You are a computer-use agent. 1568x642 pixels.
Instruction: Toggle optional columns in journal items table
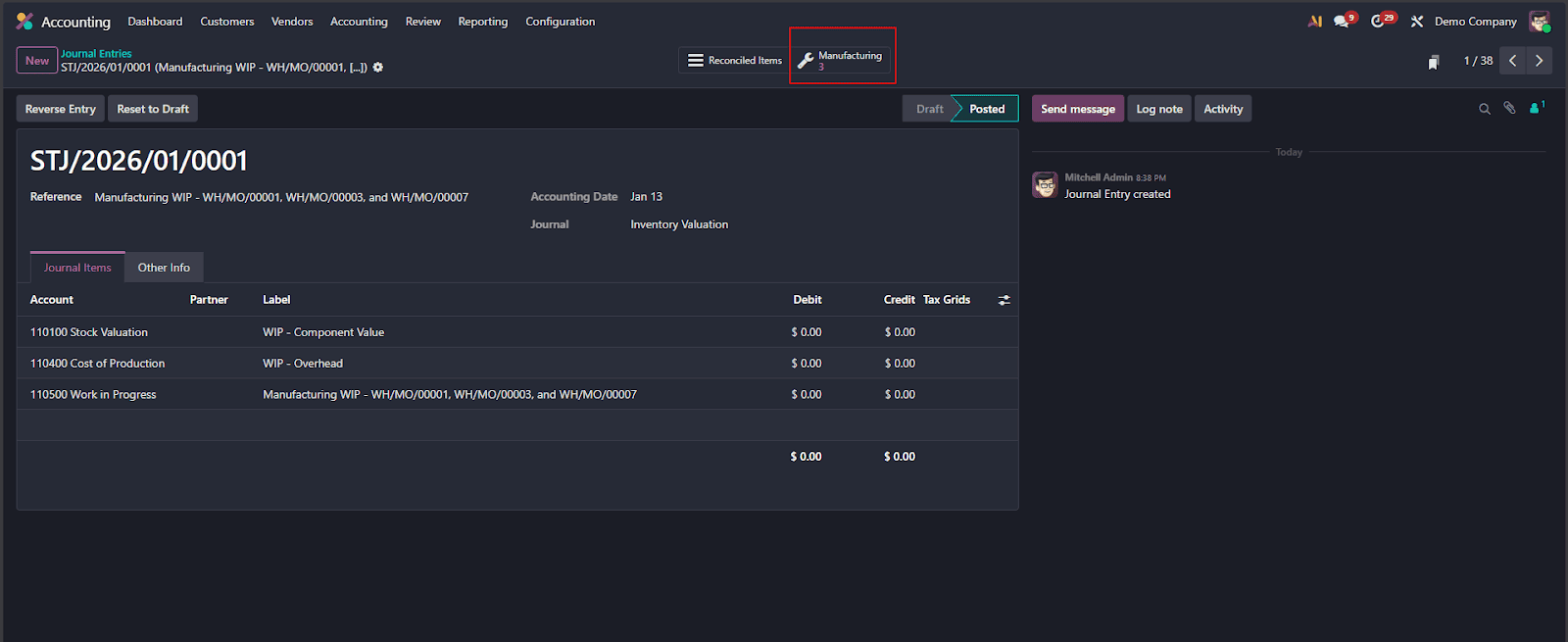pyautogui.click(x=1004, y=300)
